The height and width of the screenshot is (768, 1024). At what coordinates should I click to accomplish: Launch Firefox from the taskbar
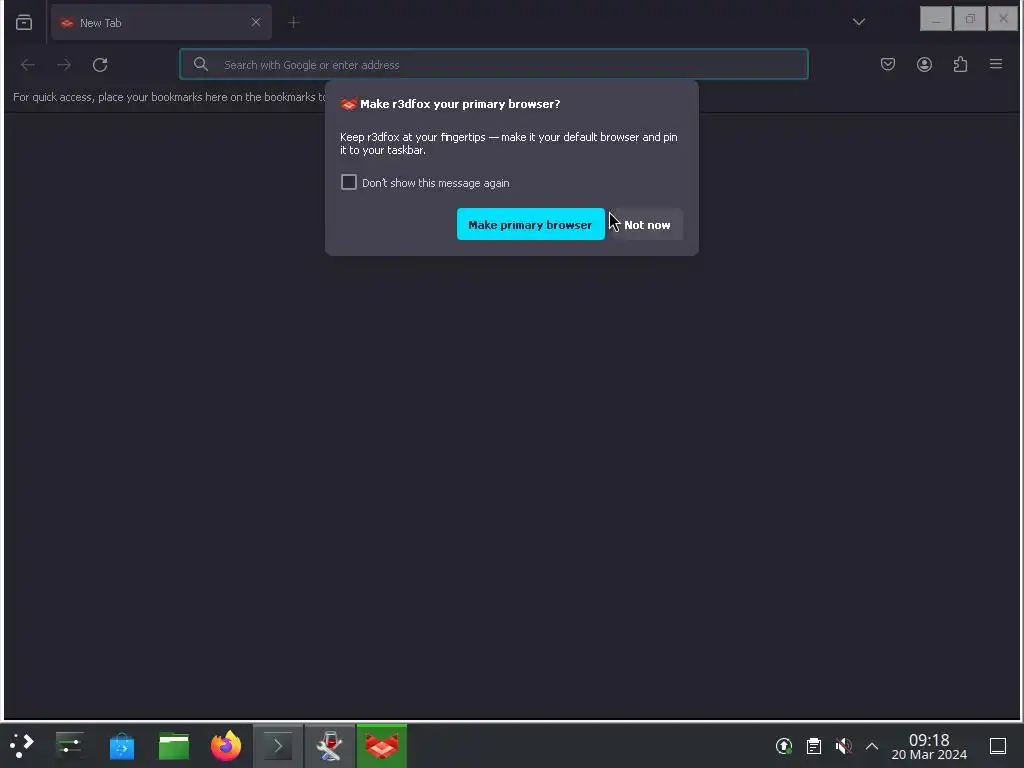click(226, 745)
